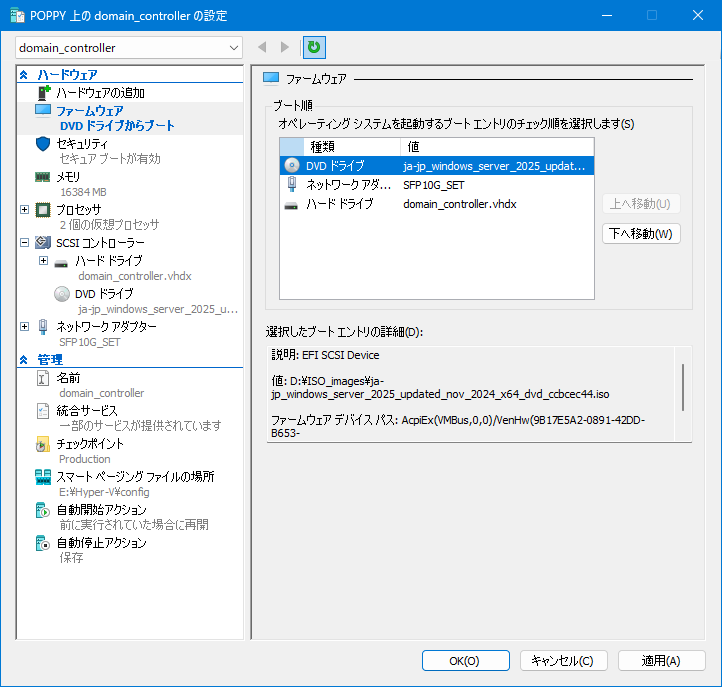Image resolution: width=722 pixels, height=687 pixels.
Task: Expand the プロセッサ tree node
Action: (x=25, y=210)
